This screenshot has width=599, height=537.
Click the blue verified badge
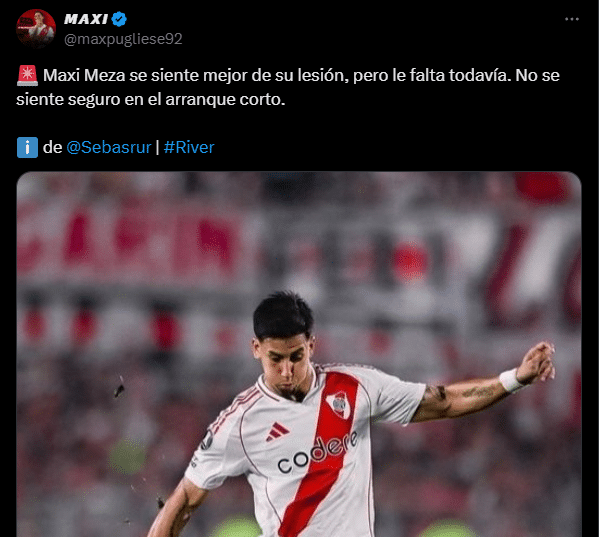pos(119,19)
